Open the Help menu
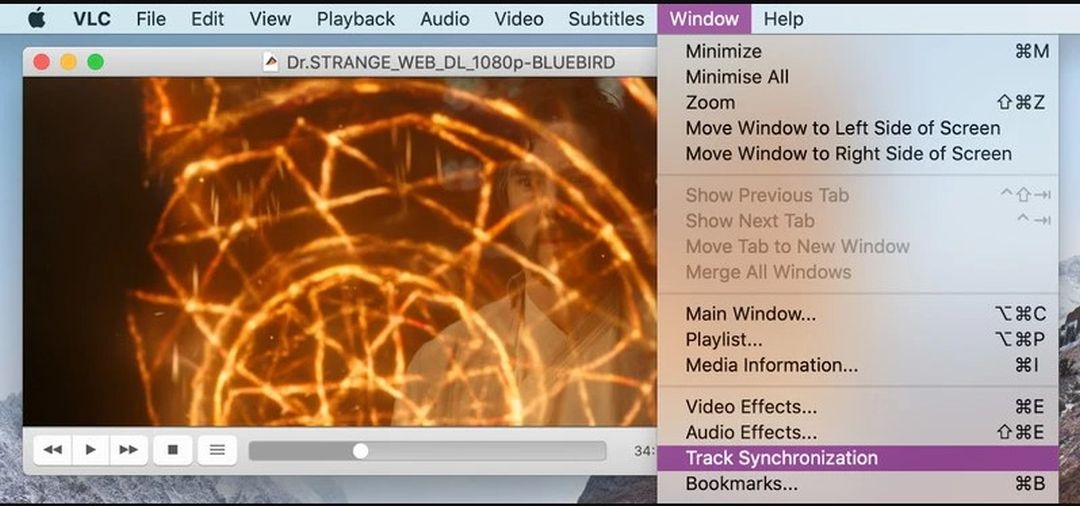 tap(783, 19)
